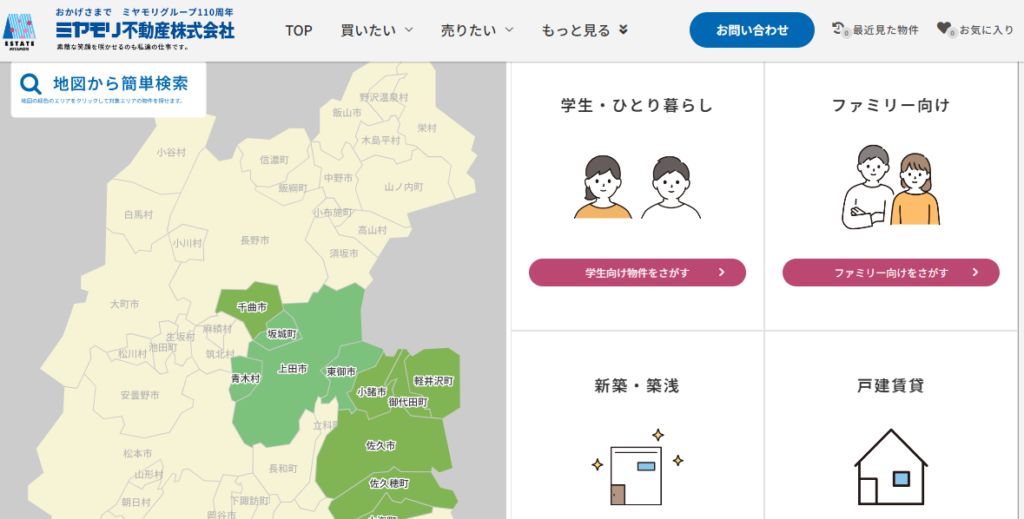The height and width of the screenshot is (519, 1024).
Task: Click the favorites heart icon
Action: pos(944,30)
